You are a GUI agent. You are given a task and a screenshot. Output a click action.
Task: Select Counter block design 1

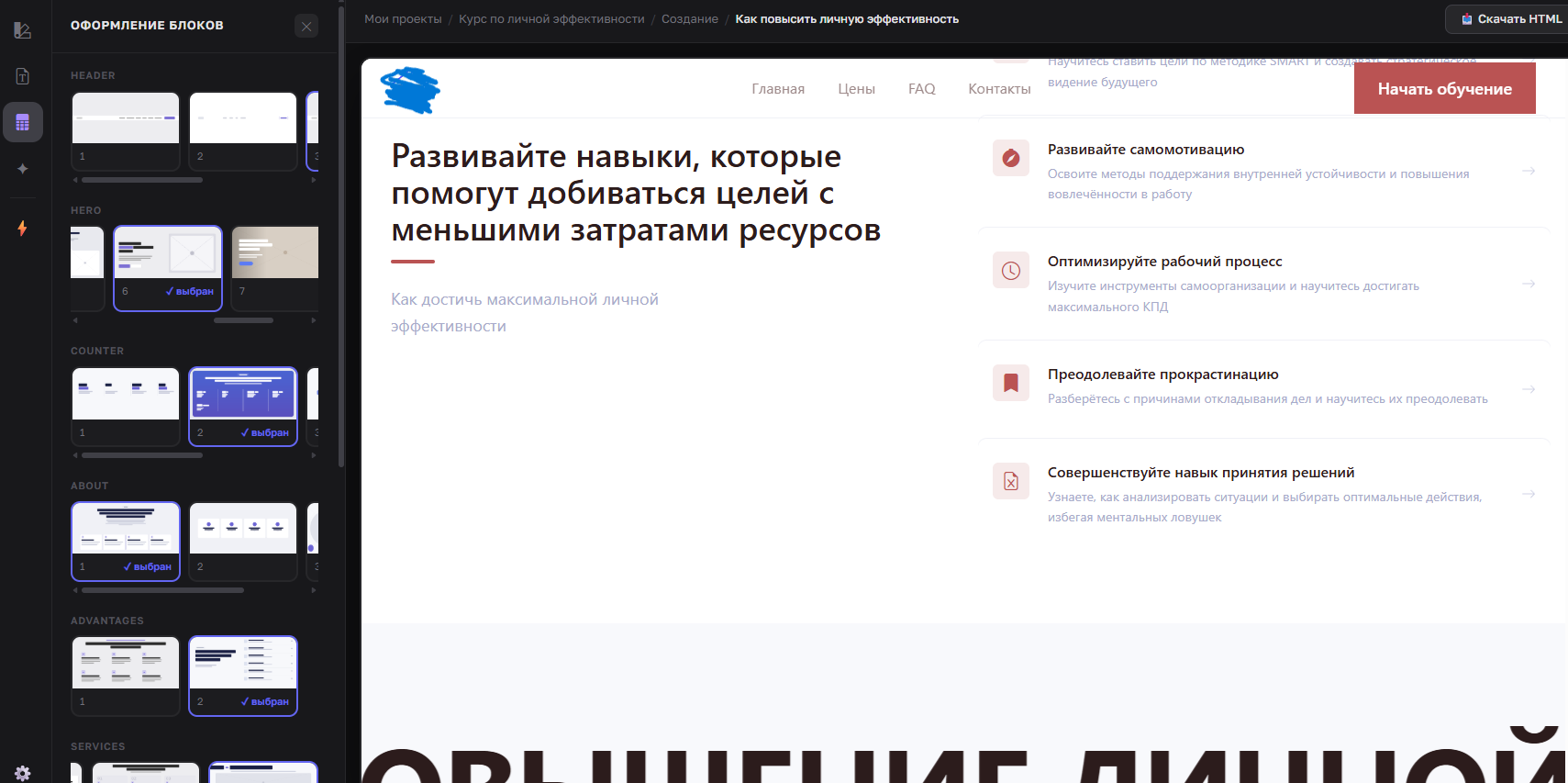[126, 407]
